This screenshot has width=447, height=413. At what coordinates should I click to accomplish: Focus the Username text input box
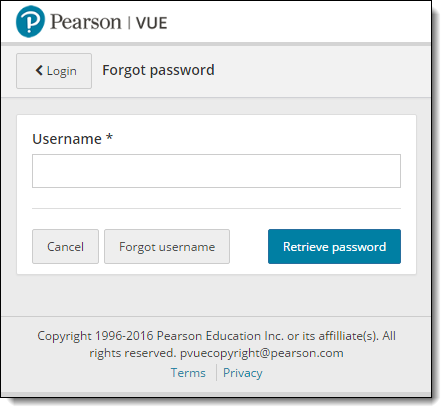coord(216,171)
